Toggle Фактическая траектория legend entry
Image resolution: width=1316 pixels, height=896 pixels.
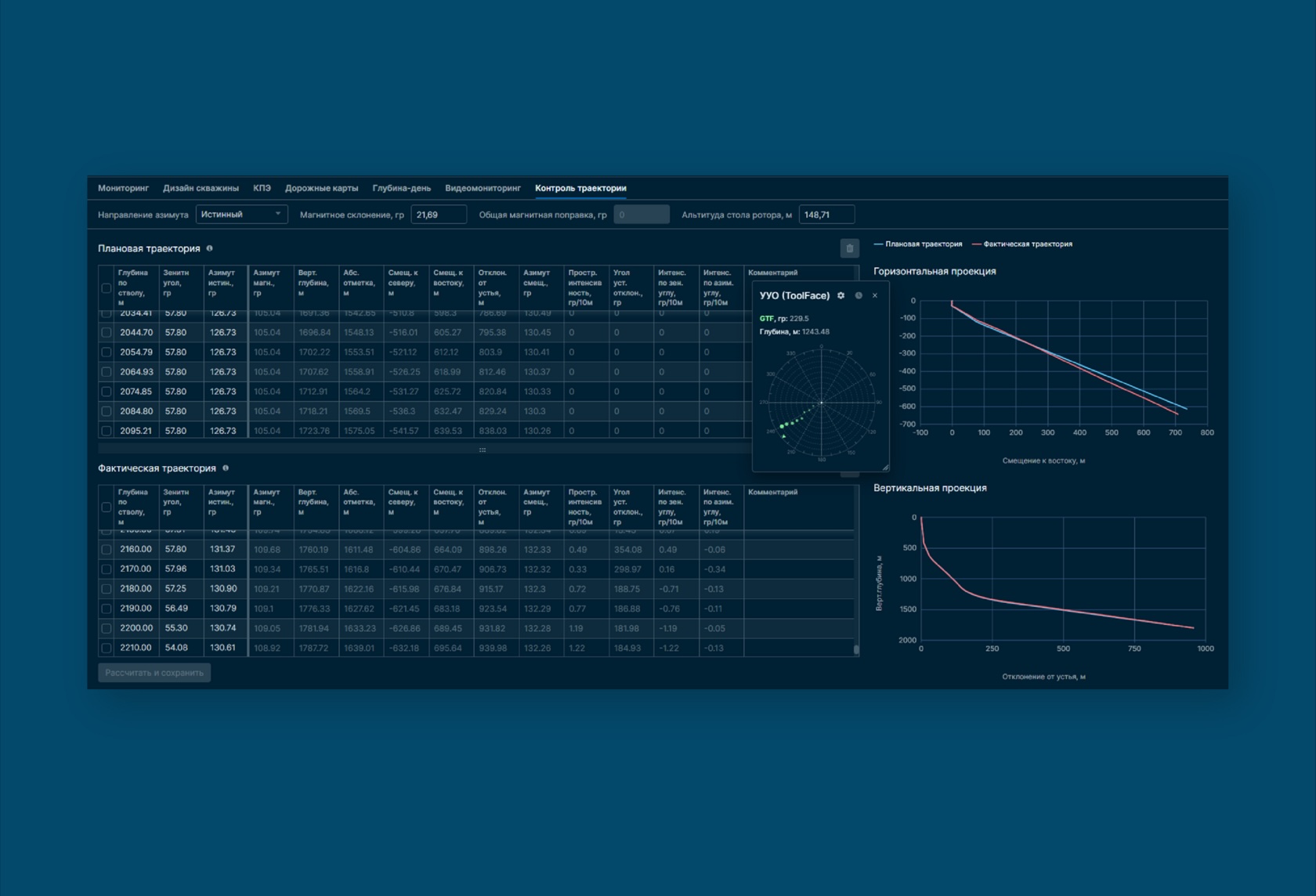1022,244
